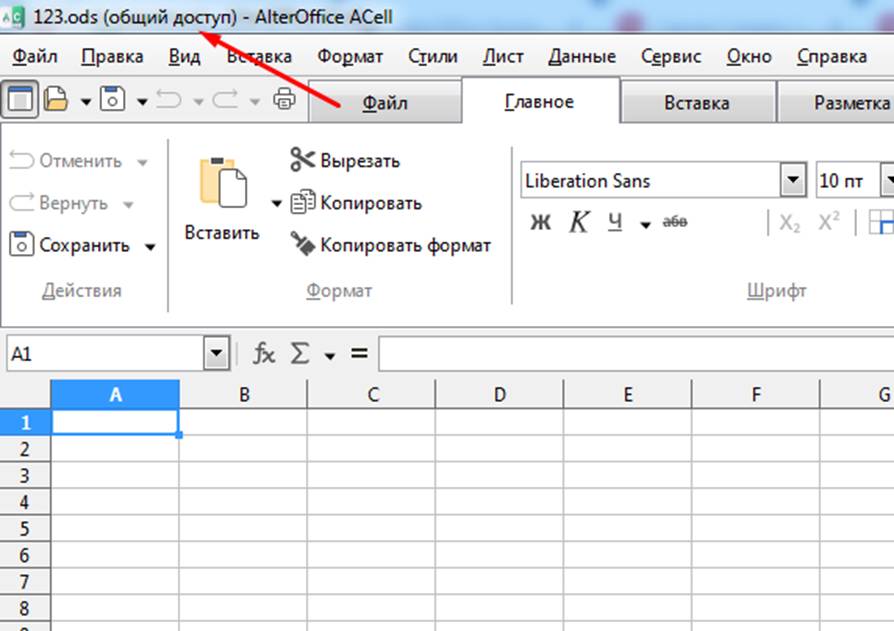894x631 pixels.
Task: Open the Вид menu
Action: 184,56
